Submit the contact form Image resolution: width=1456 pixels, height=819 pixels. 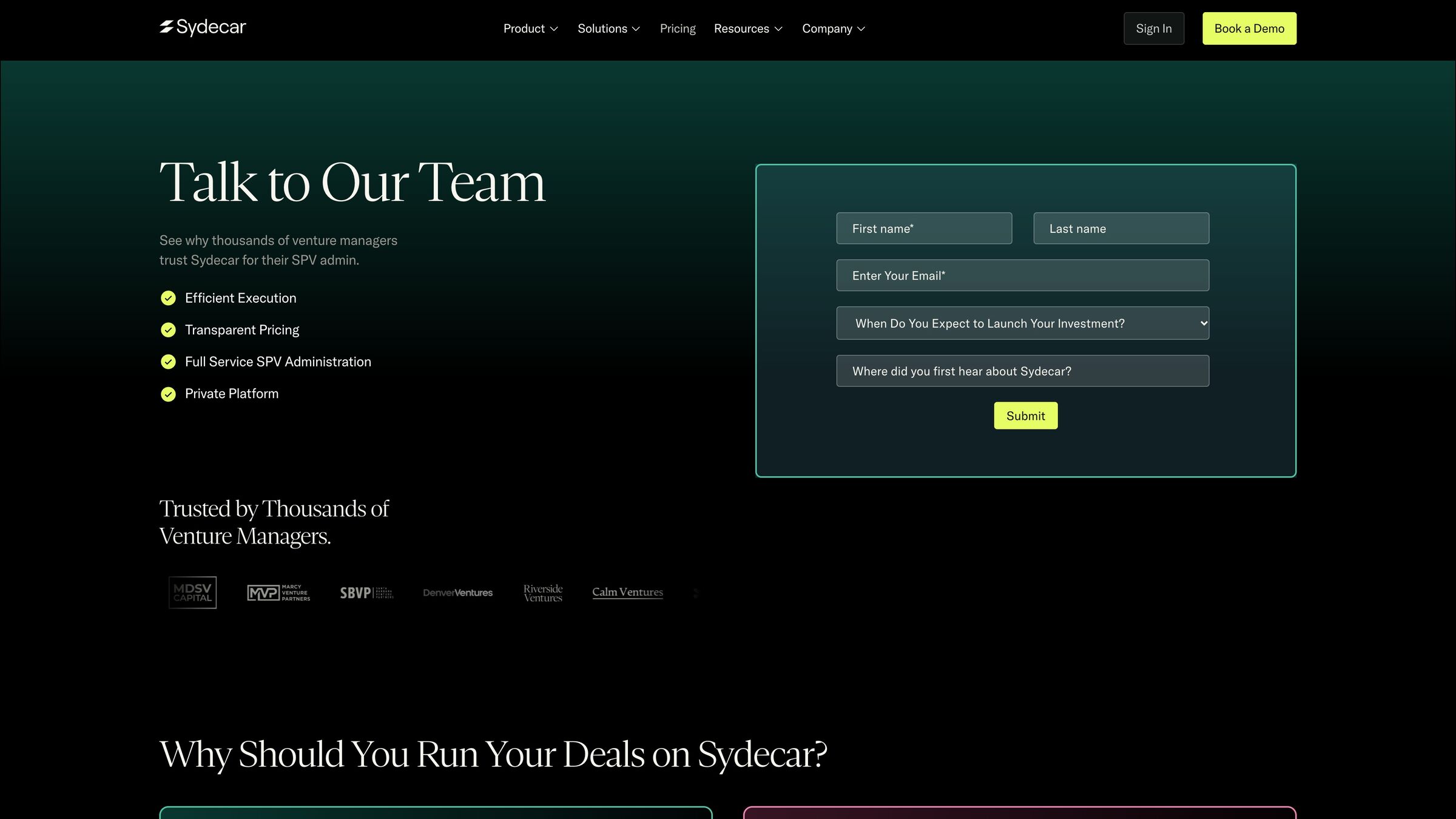point(1025,416)
